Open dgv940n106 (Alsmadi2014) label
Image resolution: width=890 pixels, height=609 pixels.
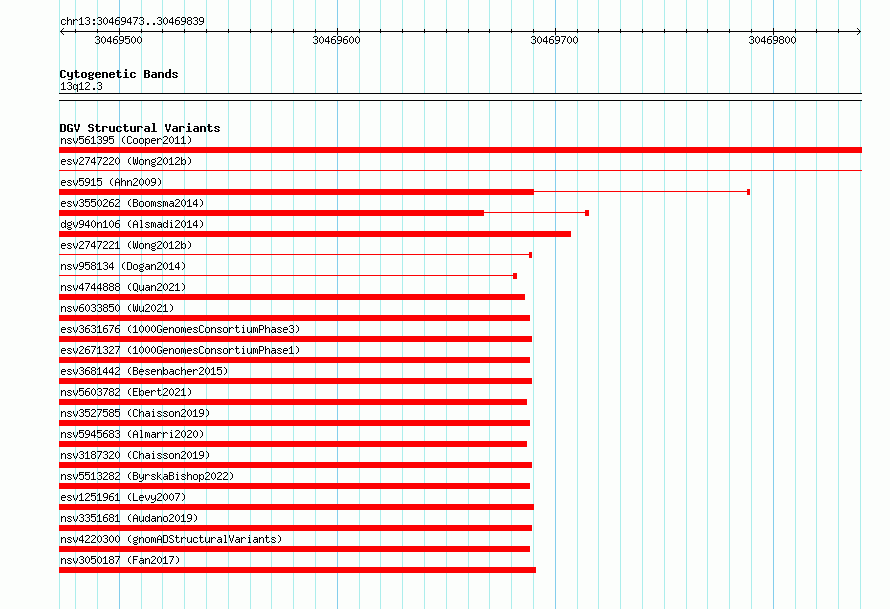[132, 224]
